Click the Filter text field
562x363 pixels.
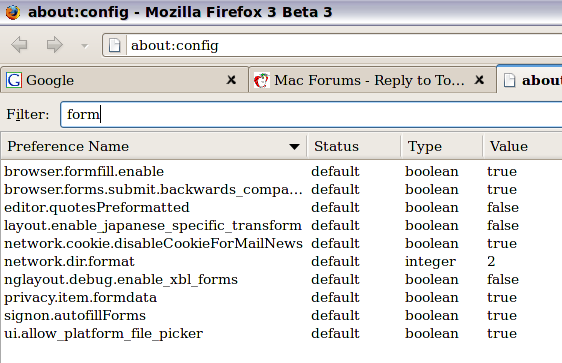(x=311, y=115)
